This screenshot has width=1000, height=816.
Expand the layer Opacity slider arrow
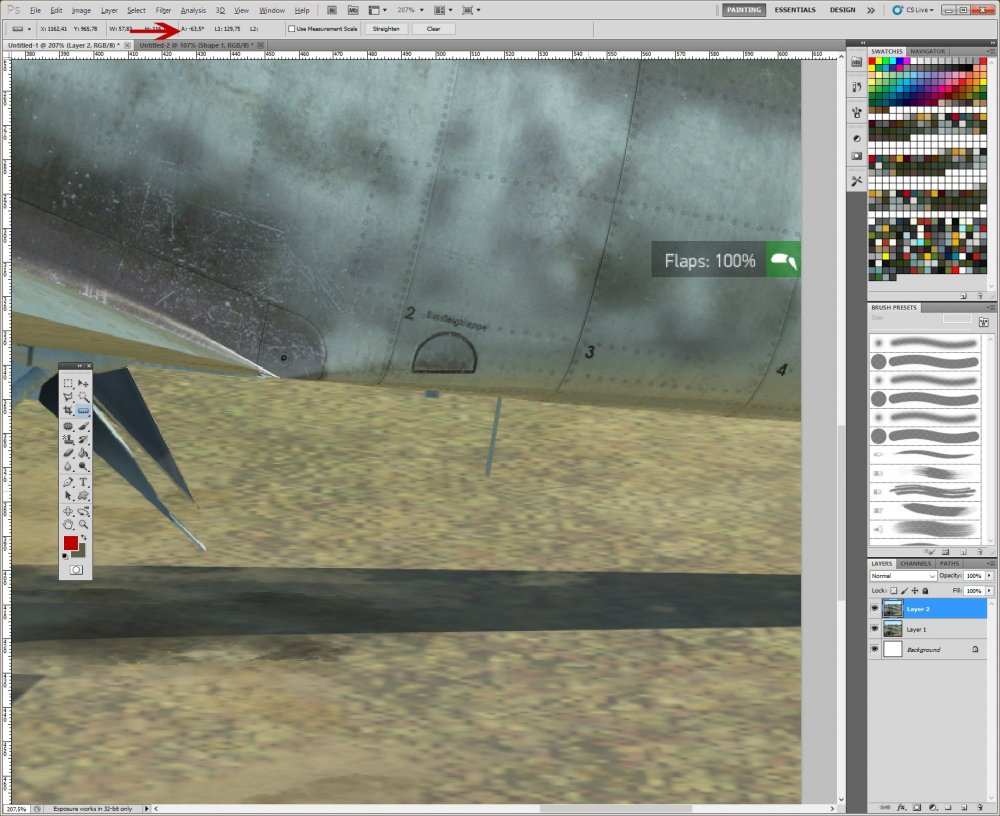point(990,576)
